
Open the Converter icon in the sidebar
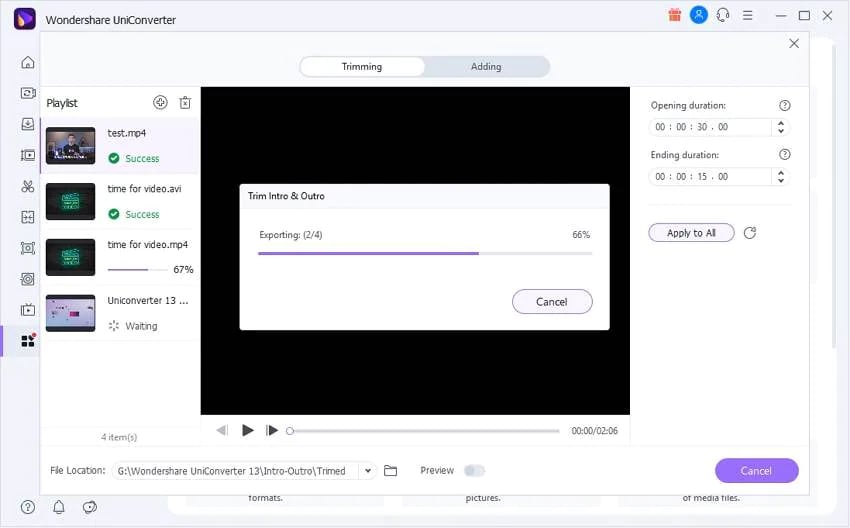(28, 93)
